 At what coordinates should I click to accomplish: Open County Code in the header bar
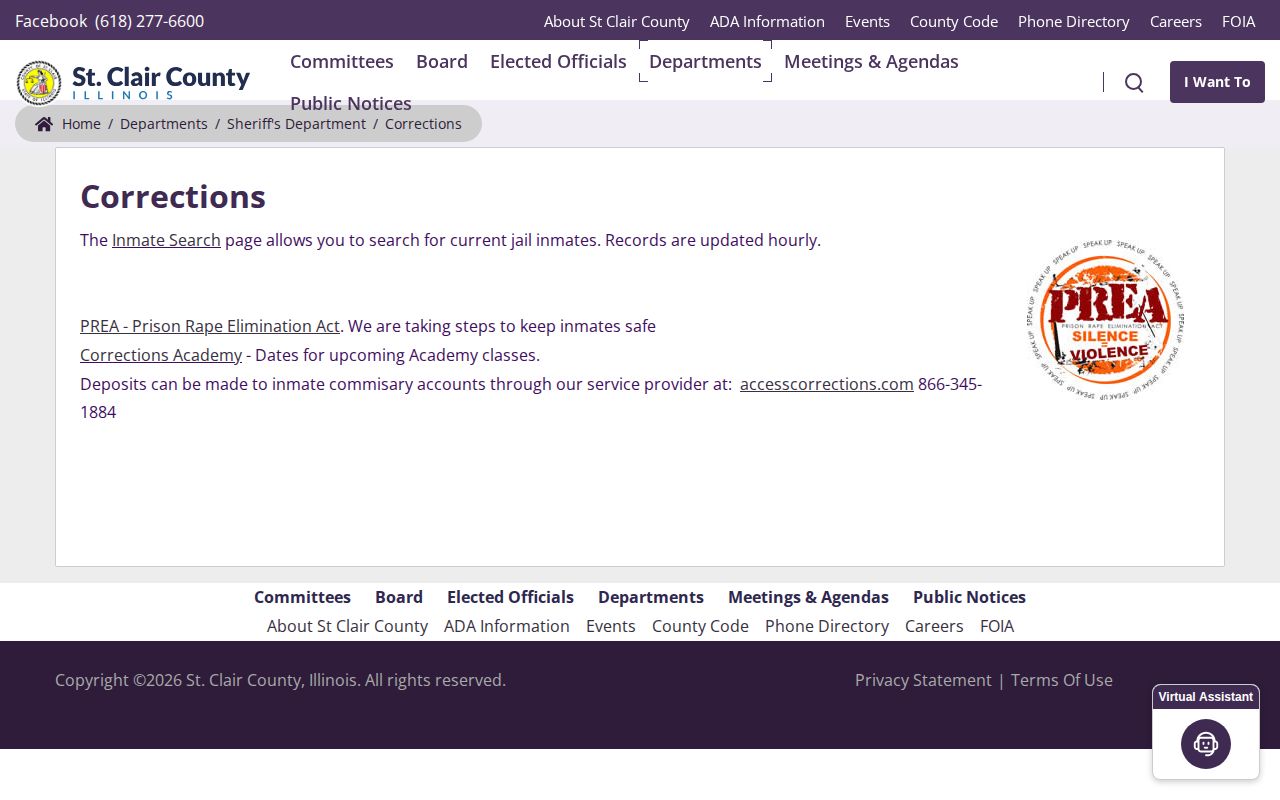pos(954,21)
